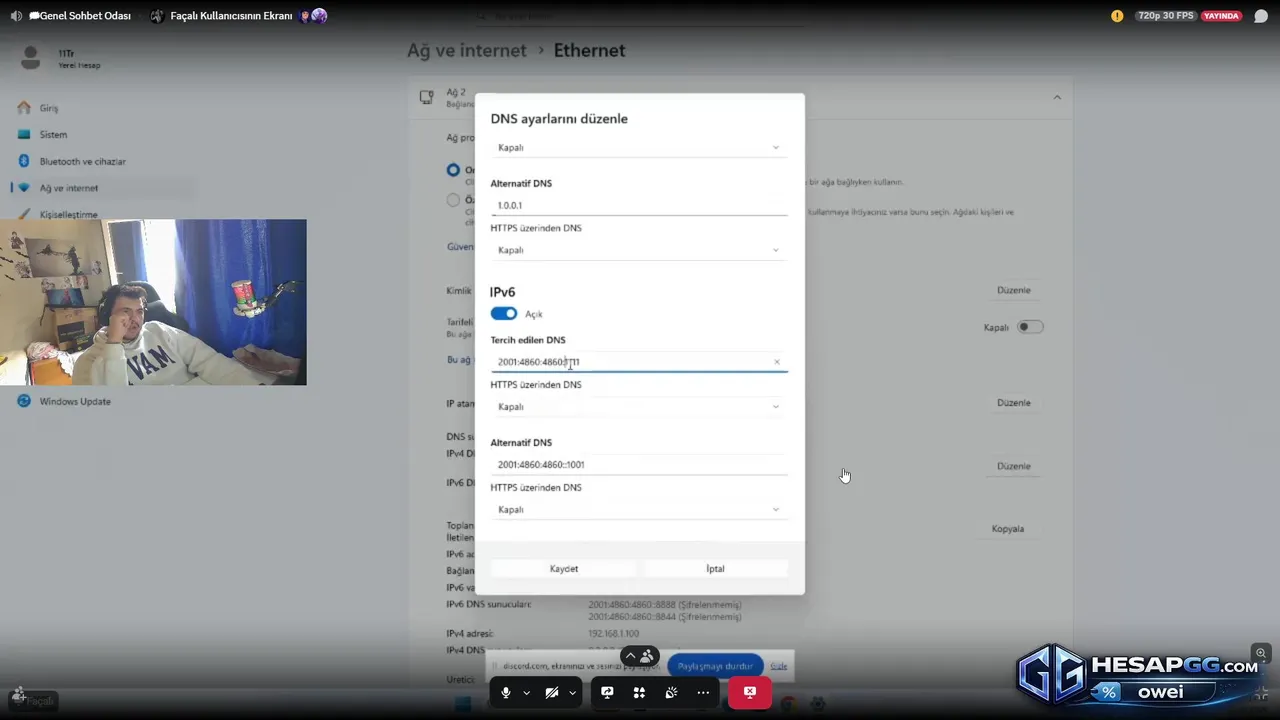Open HTTPS üzerinden DNS dropdown under 1.0.0.1

pos(639,250)
